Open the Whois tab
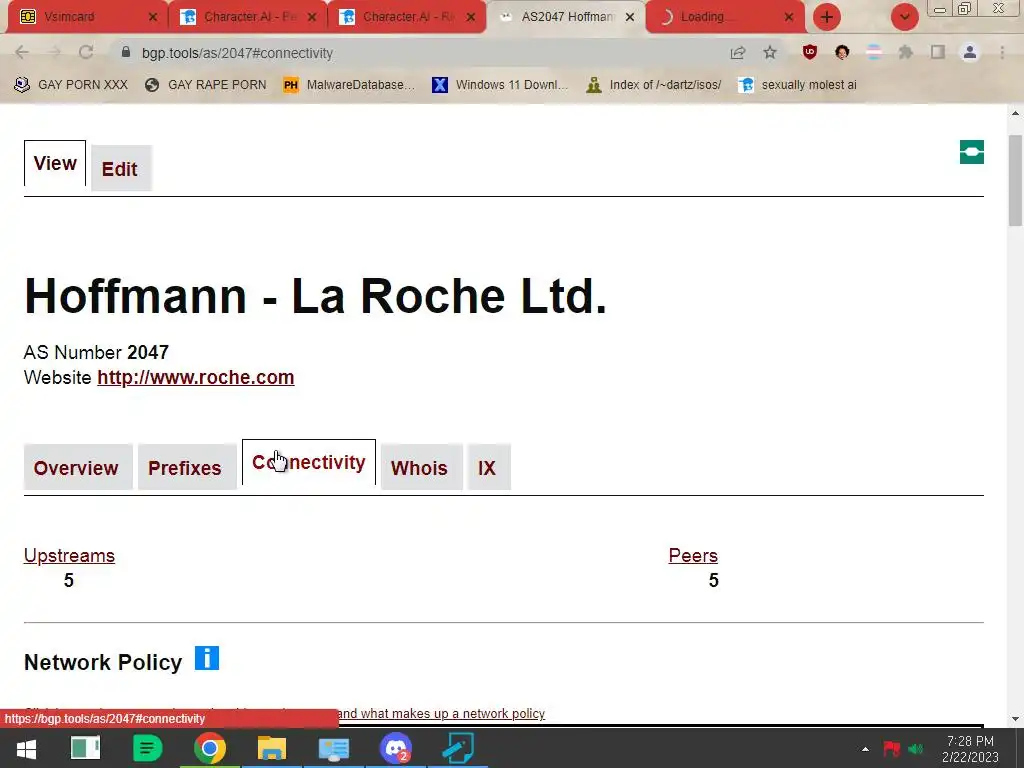 coord(420,468)
